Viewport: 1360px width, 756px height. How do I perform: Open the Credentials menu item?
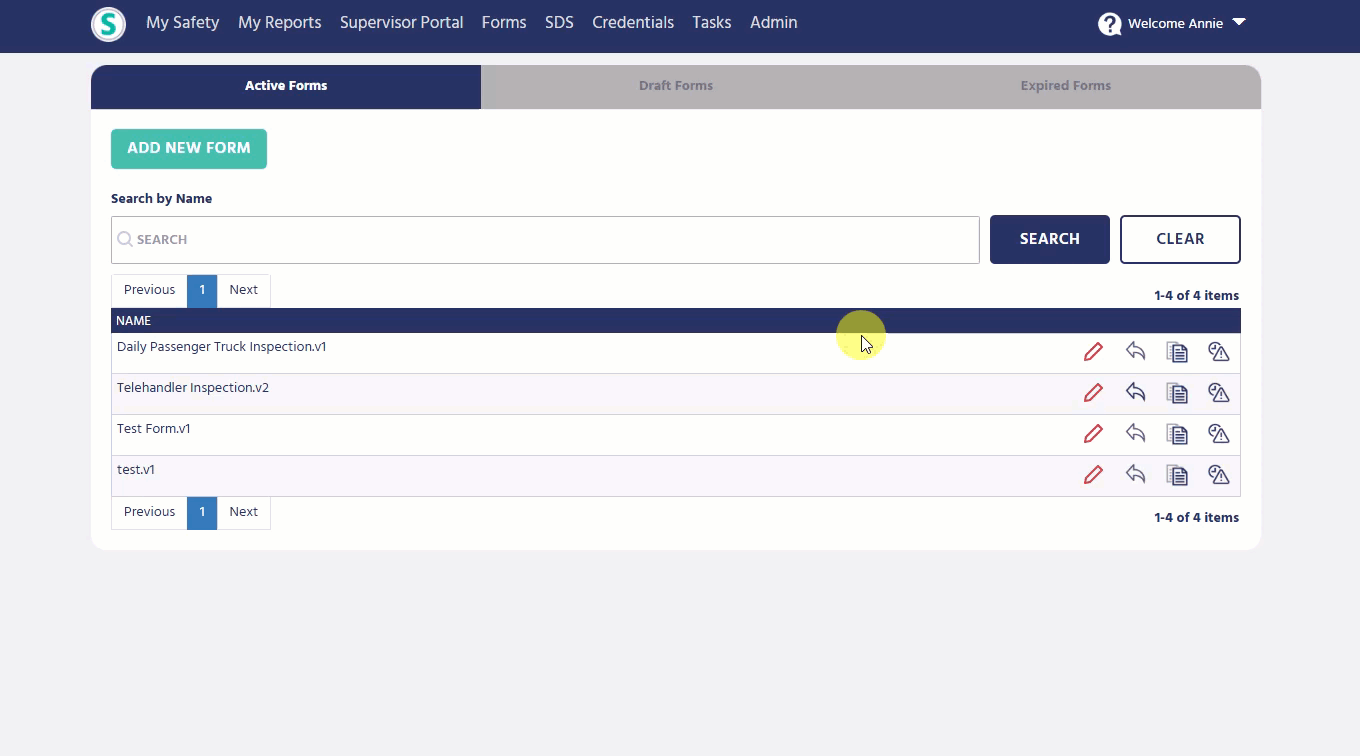pos(633,22)
